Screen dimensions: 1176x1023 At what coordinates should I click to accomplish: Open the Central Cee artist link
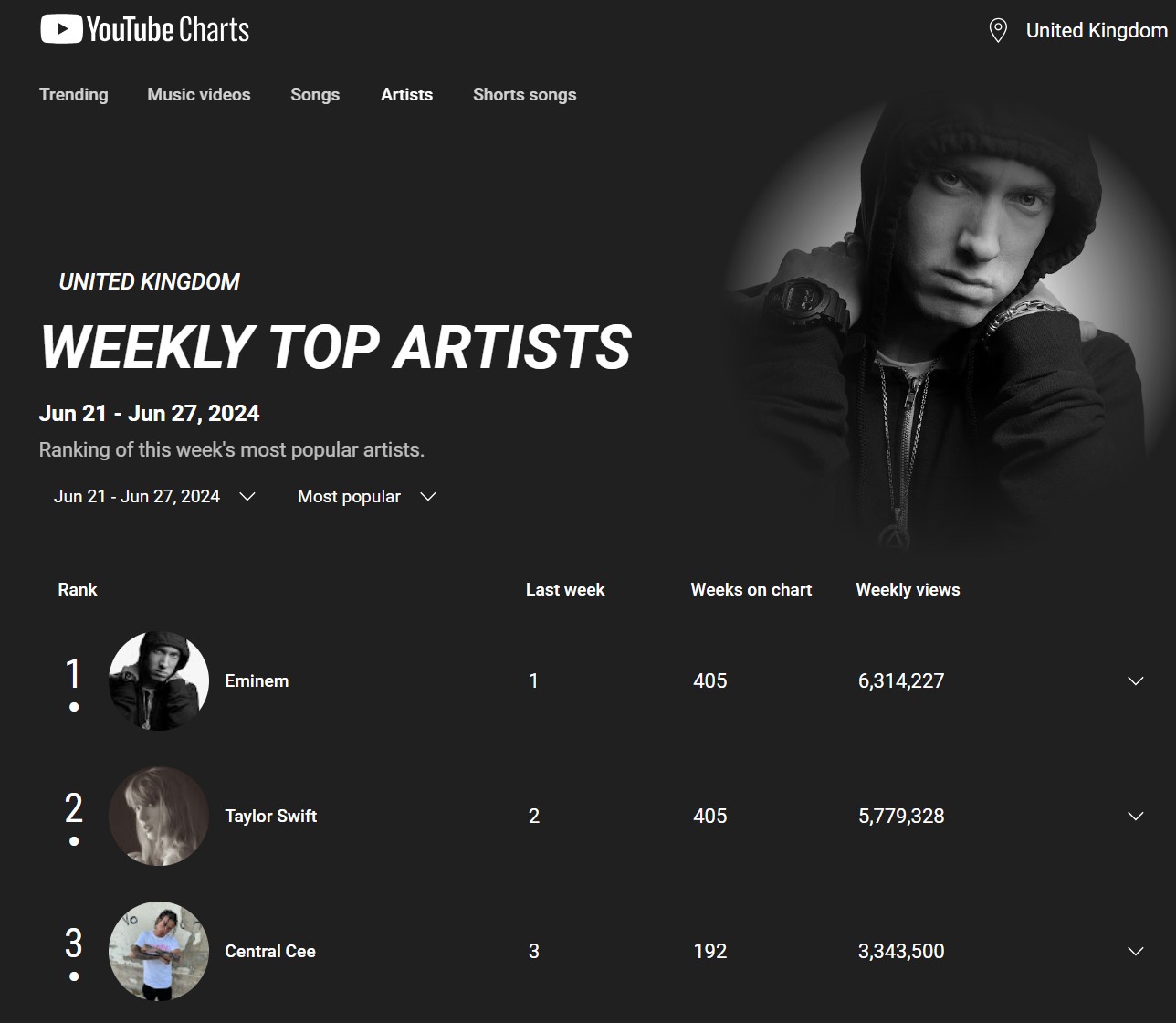click(x=270, y=951)
